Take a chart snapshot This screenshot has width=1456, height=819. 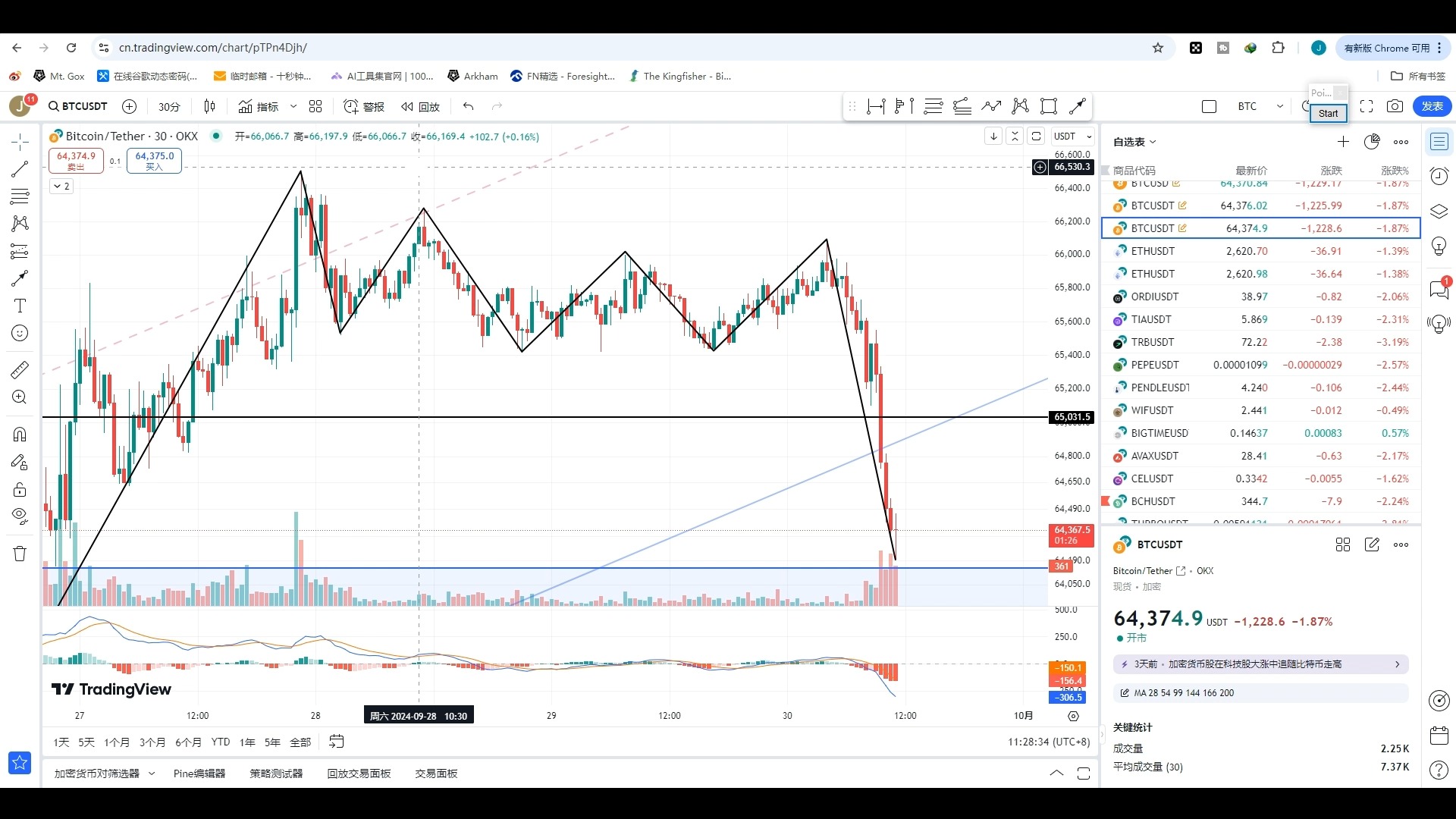(1395, 107)
